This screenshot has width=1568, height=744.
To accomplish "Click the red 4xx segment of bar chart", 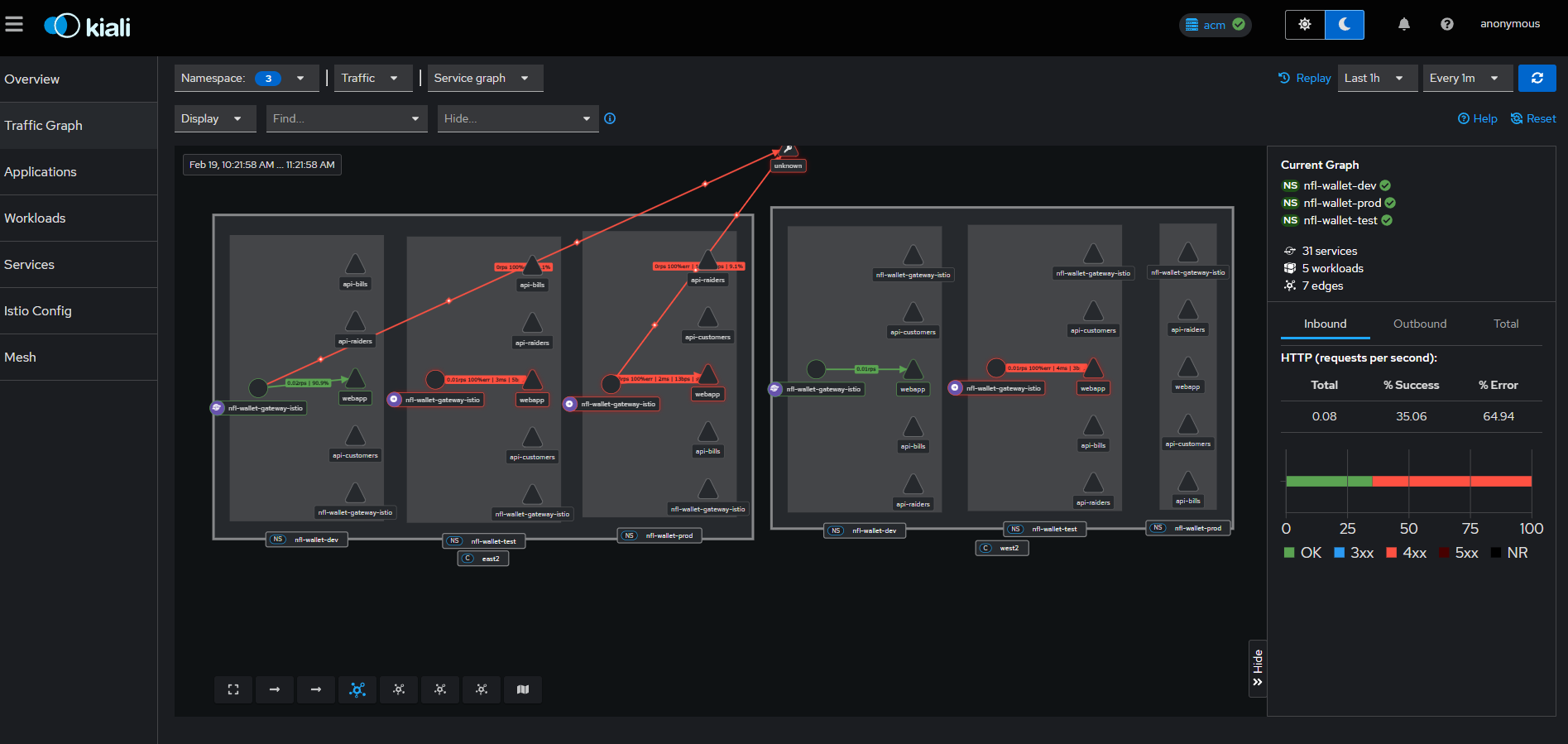I will coord(1451,481).
